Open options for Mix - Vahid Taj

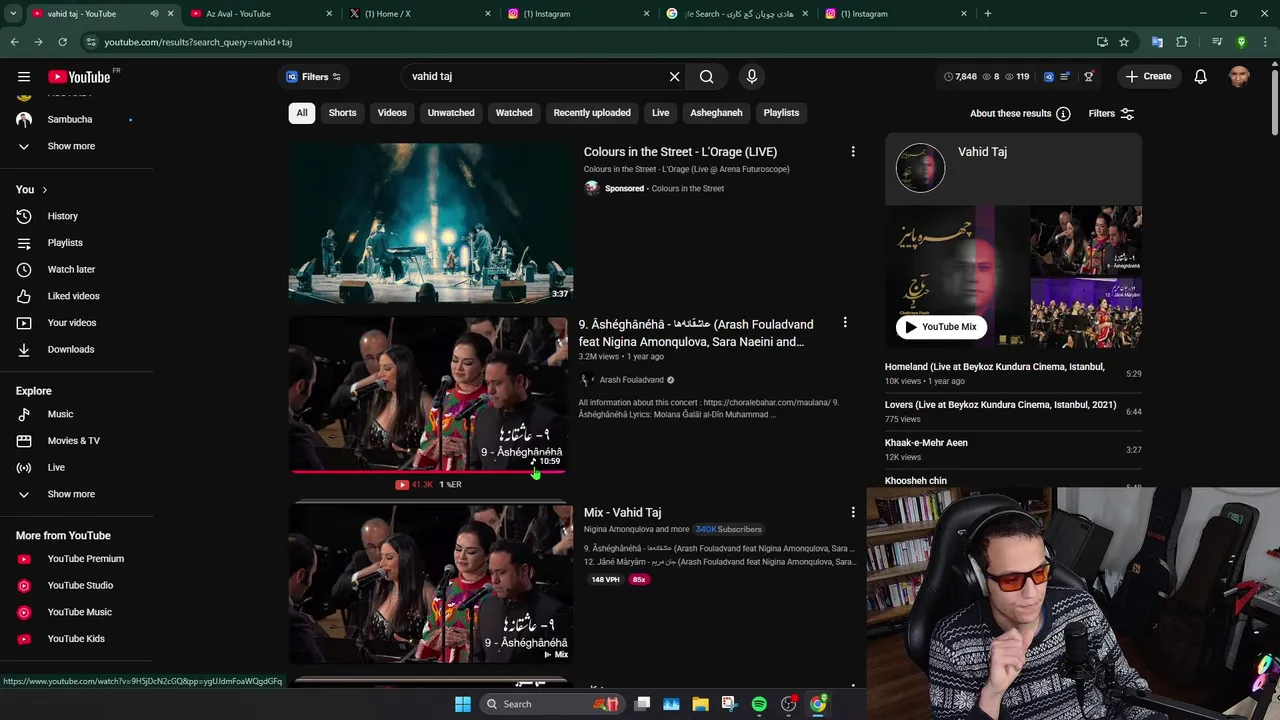click(853, 512)
